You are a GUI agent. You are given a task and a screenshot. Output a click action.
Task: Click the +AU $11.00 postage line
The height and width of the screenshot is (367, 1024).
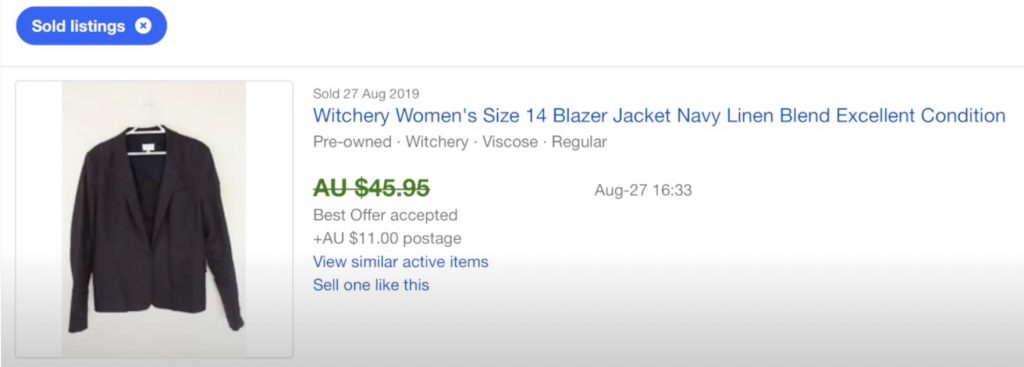387,238
